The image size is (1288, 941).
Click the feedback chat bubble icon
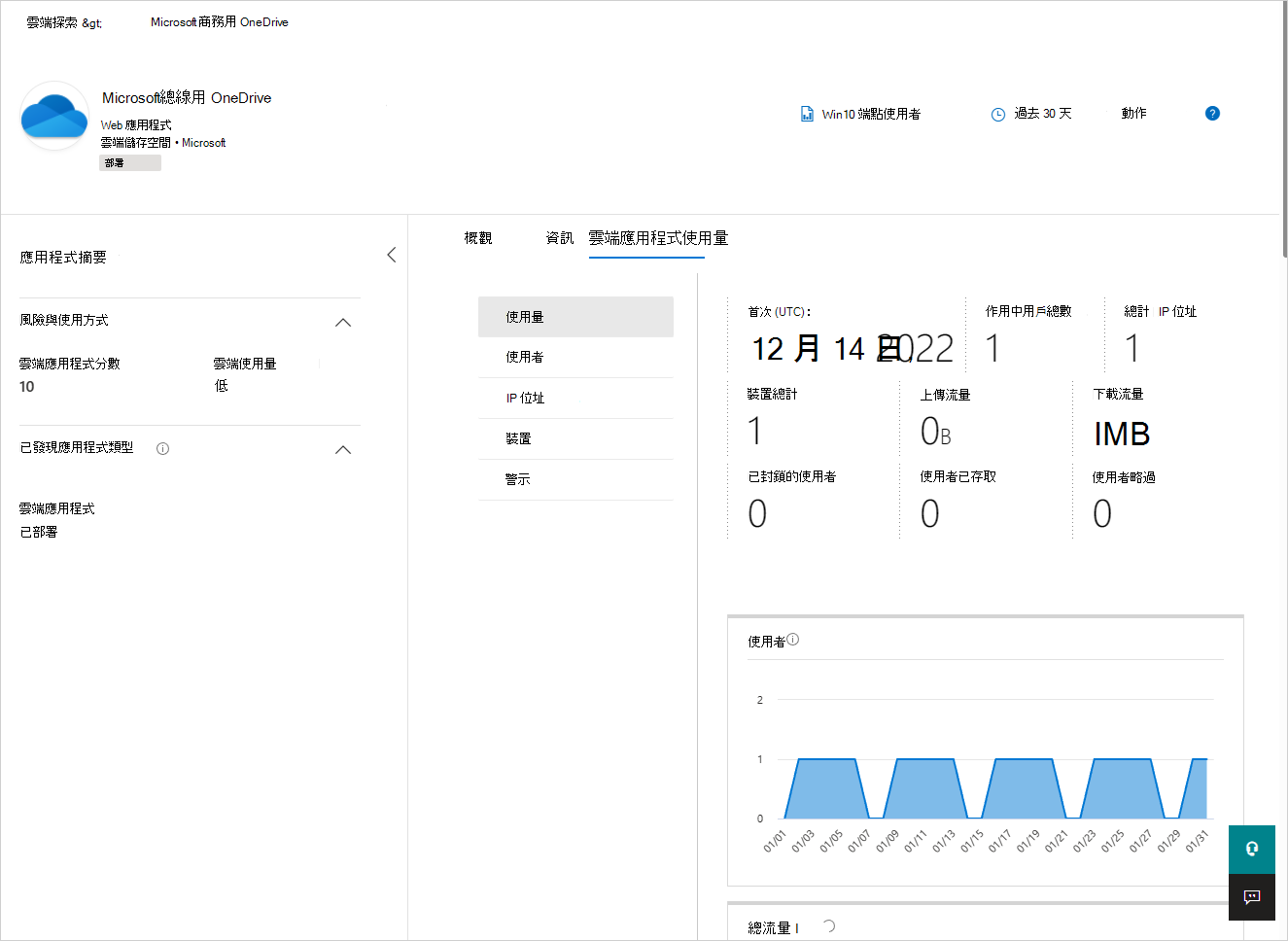click(x=1252, y=897)
